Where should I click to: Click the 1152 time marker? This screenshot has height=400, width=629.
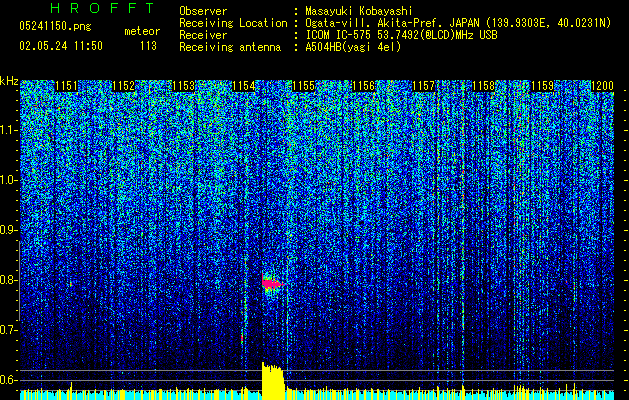click(124, 86)
